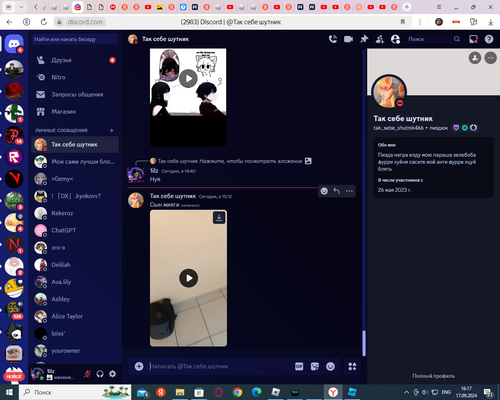Screen dimensions: 500x400
Task: Open the Мои сами лучши бло... group chat
Action: click(x=75, y=162)
